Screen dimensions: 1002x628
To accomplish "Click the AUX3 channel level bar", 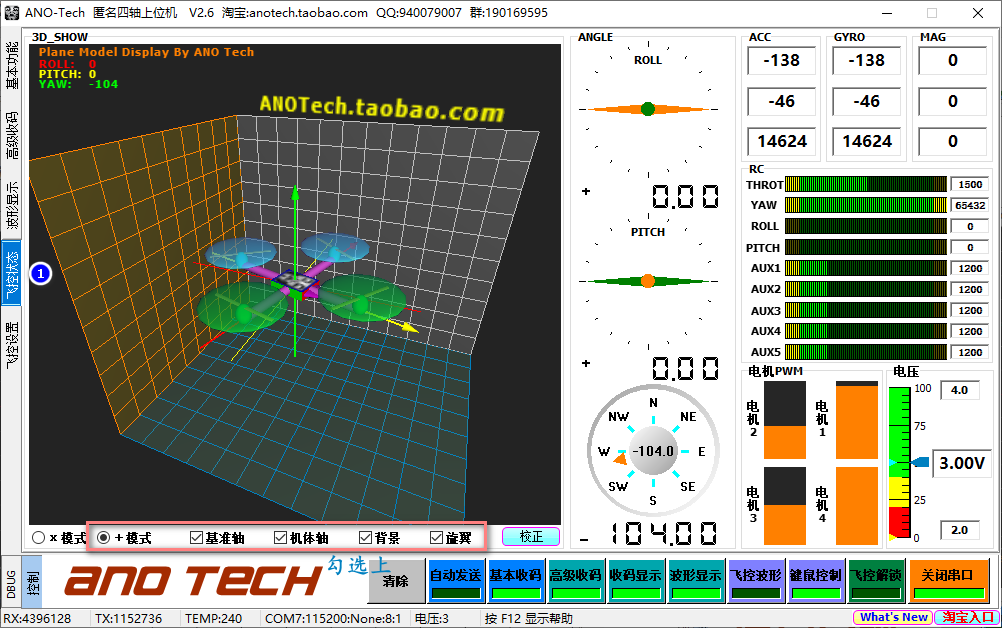I will point(865,310).
